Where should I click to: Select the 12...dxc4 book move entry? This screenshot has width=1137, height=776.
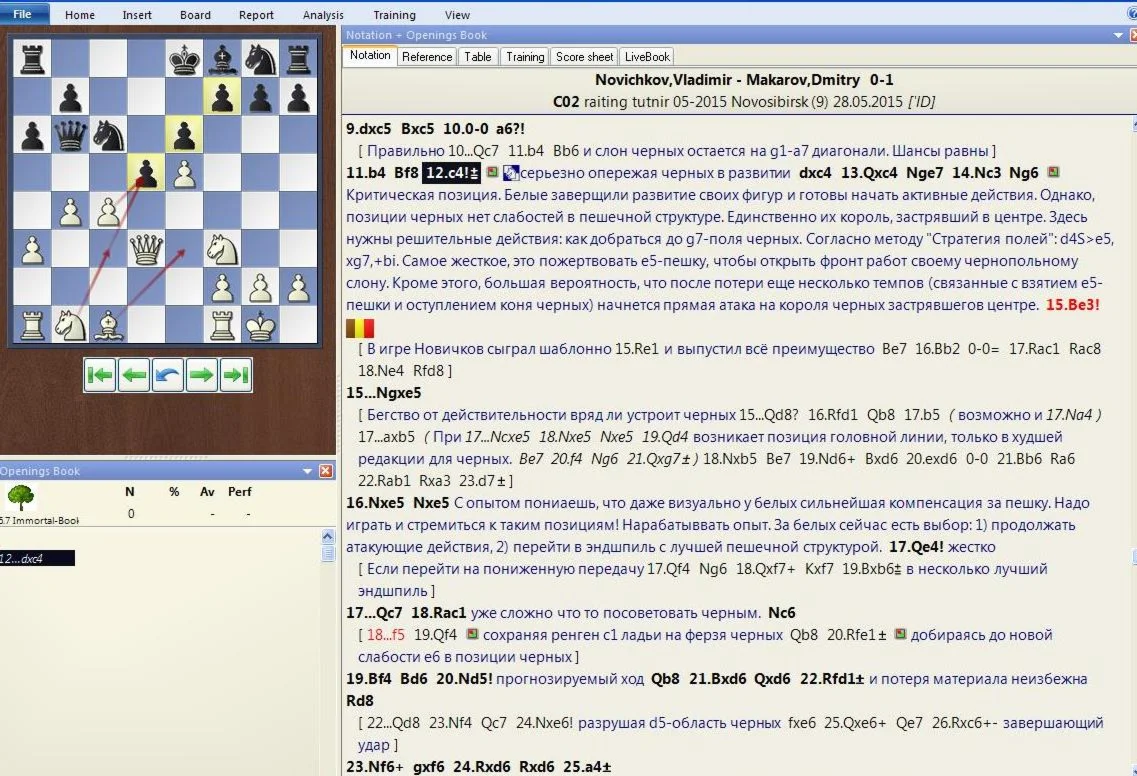(x=37, y=558)
